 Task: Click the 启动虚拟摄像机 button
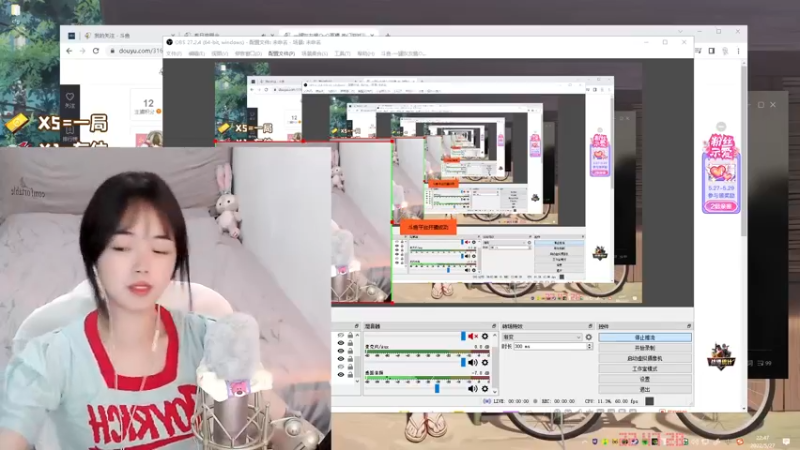point(645,358)
